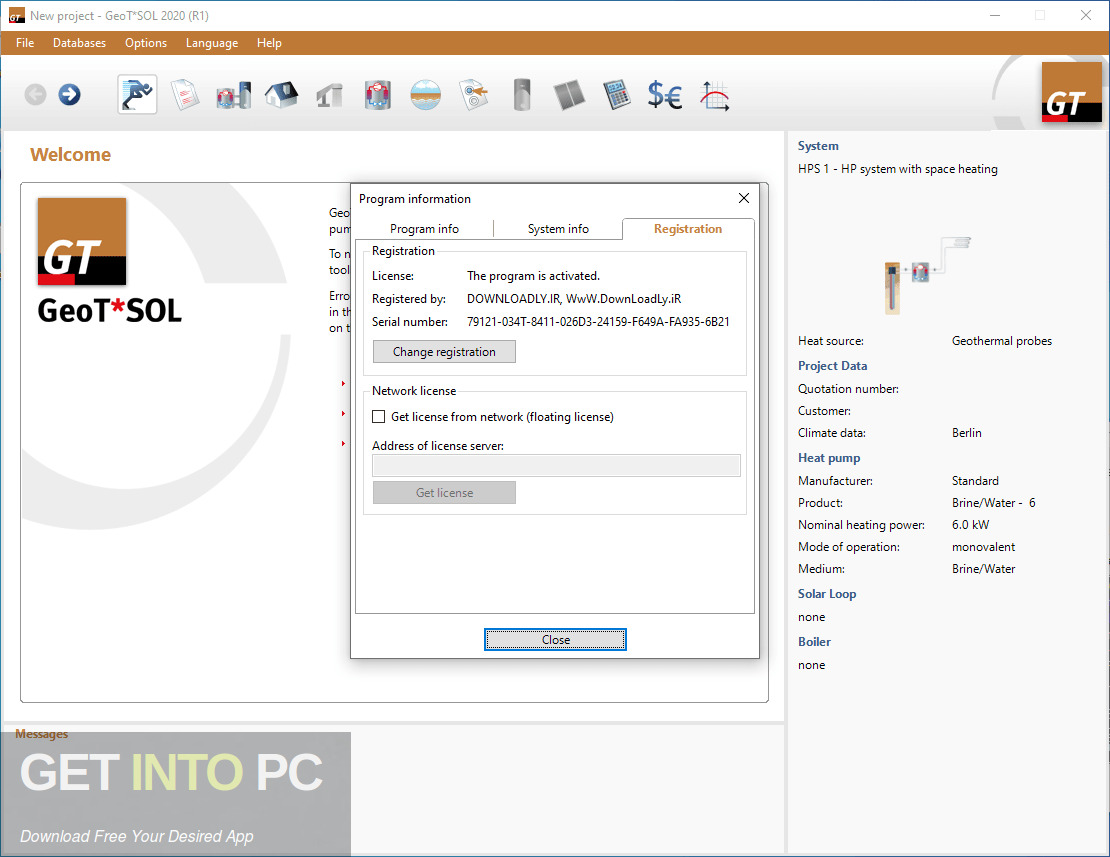Switch to the System info tab
Viewport: 1110px width, 857px height.
558,229
